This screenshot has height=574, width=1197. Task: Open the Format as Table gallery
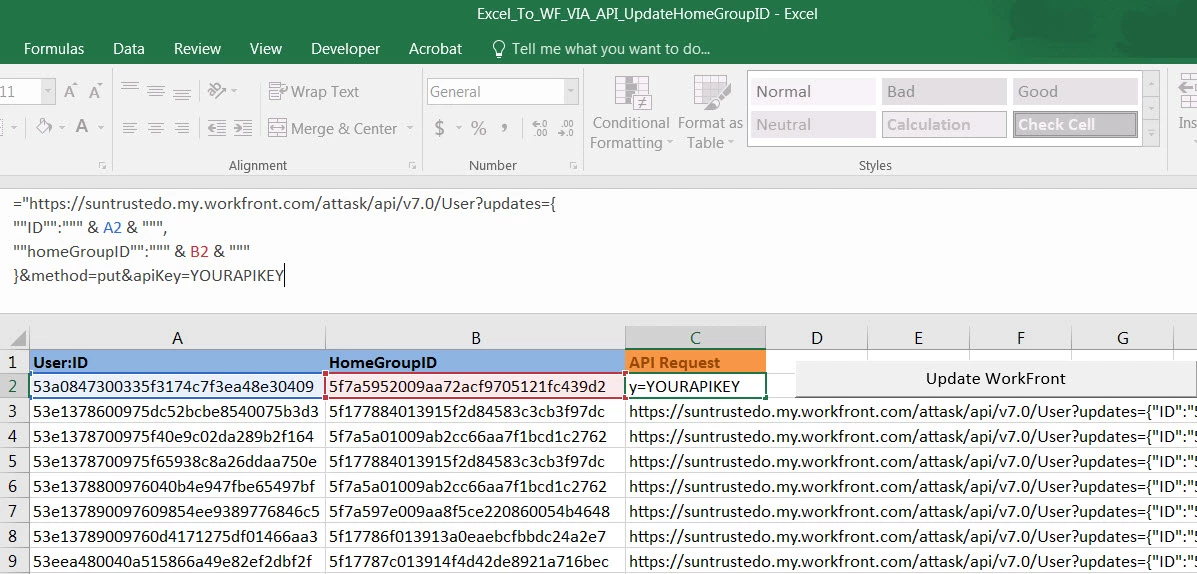point(710,113)
